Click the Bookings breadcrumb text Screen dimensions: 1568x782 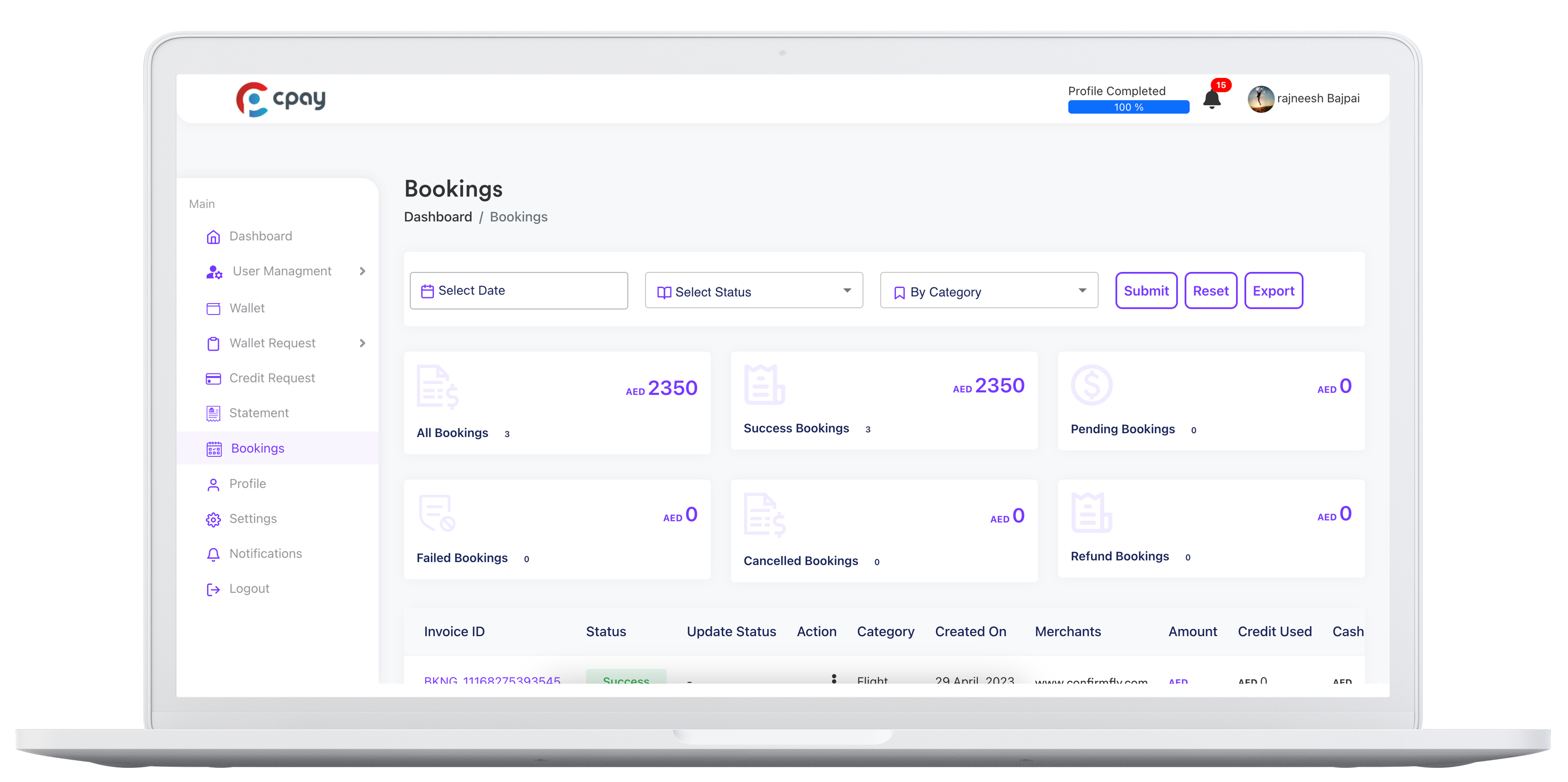519,217
